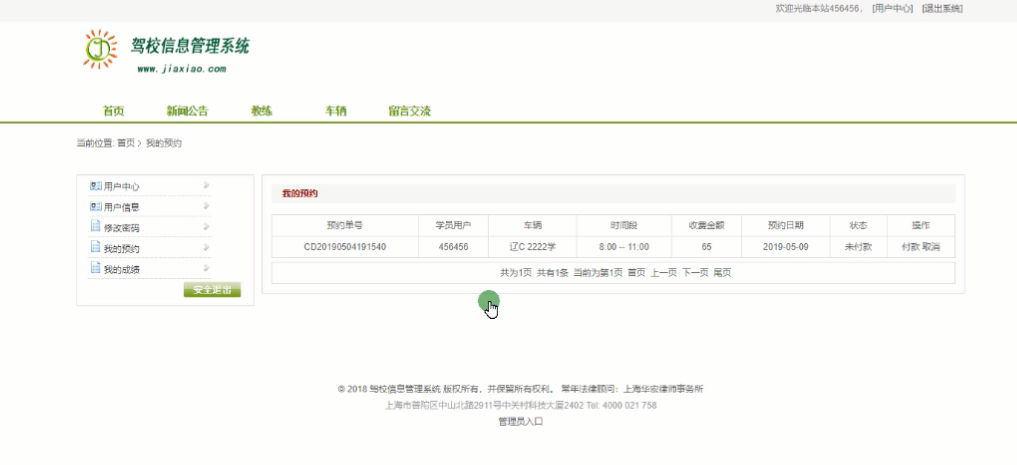Click the sun logo of 驾校信息管理系统
Screen dimensions: 1017x465
point(100,49)
